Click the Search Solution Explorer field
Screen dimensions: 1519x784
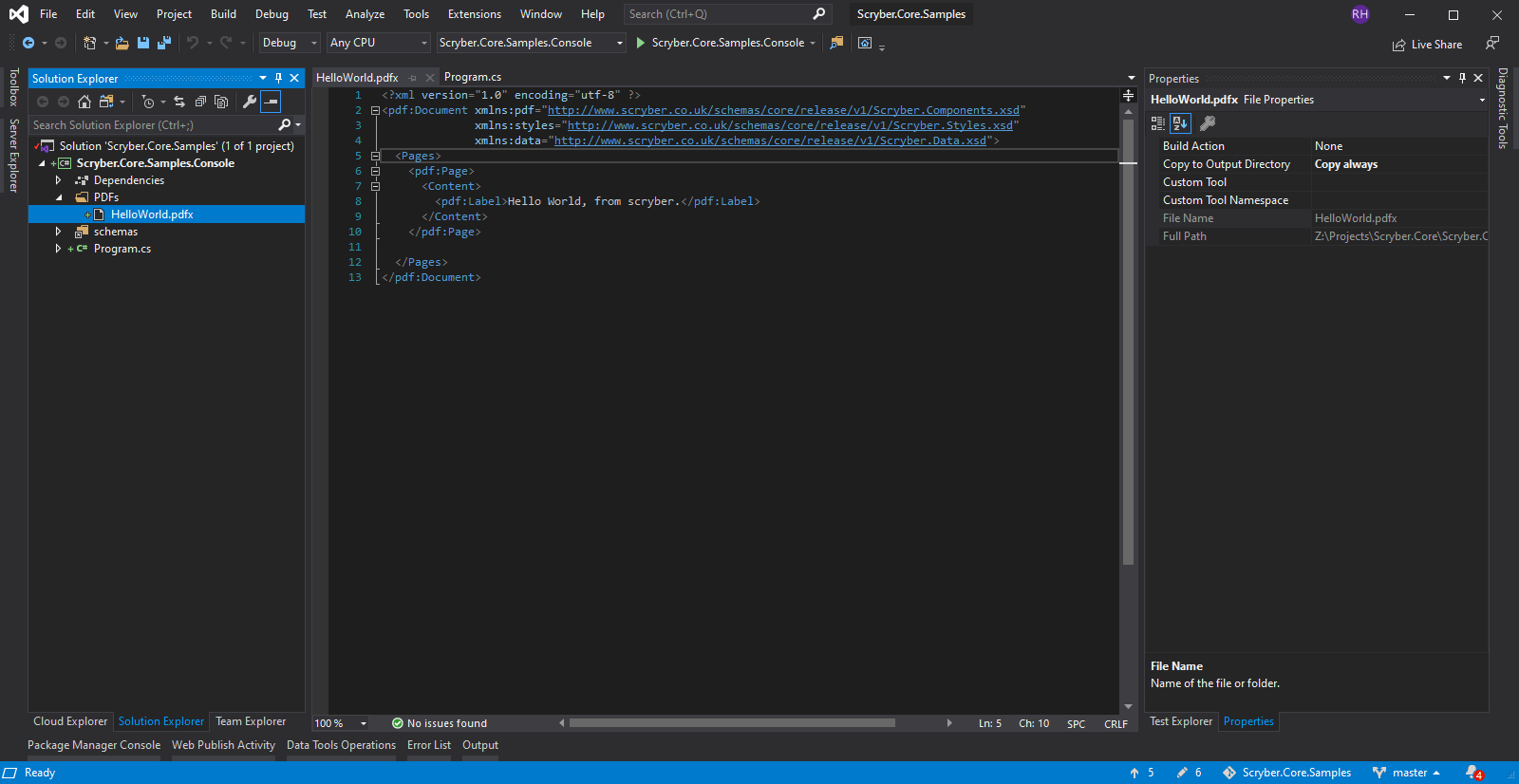[x=166, y=124]
